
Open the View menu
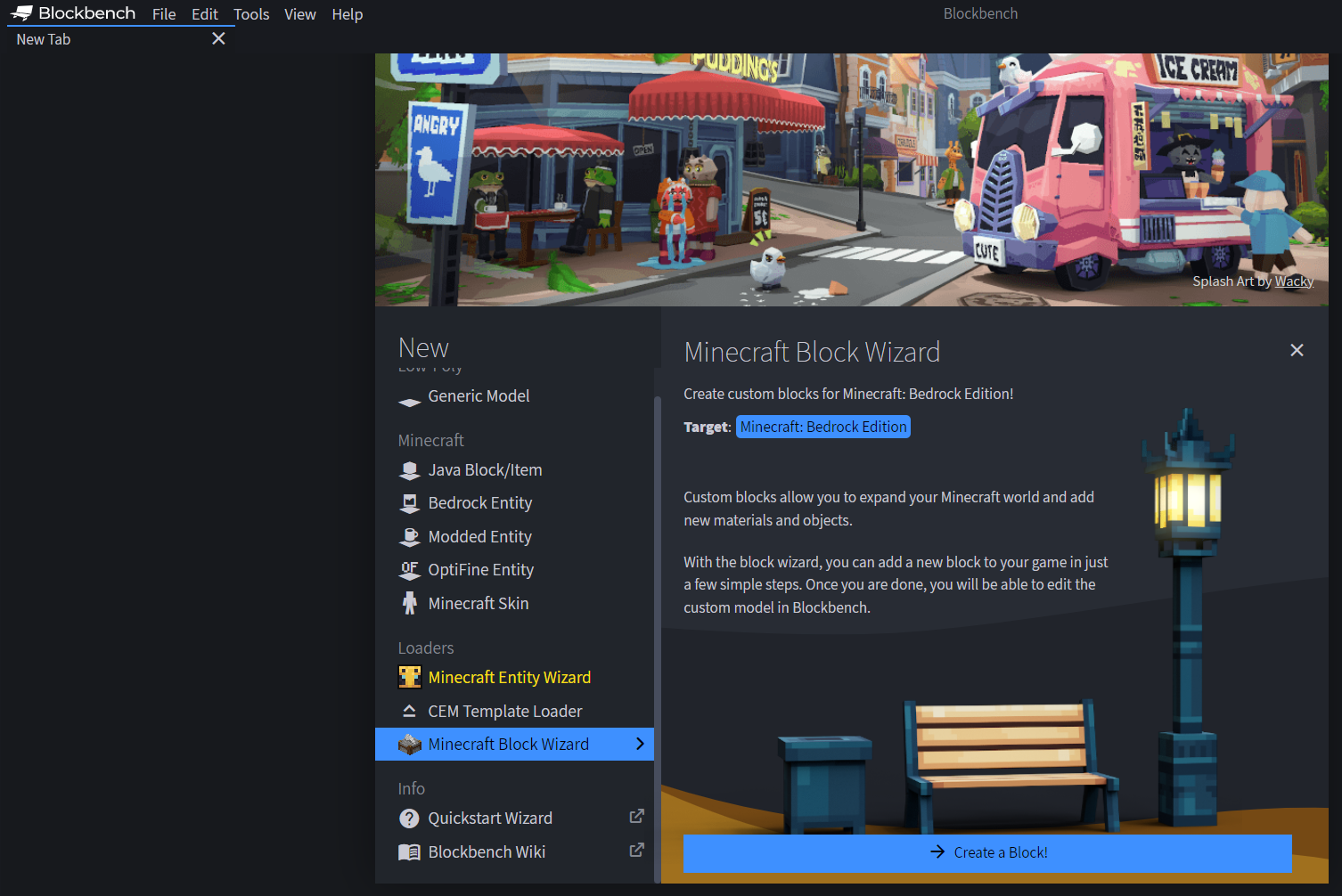[x=300, y=14]
